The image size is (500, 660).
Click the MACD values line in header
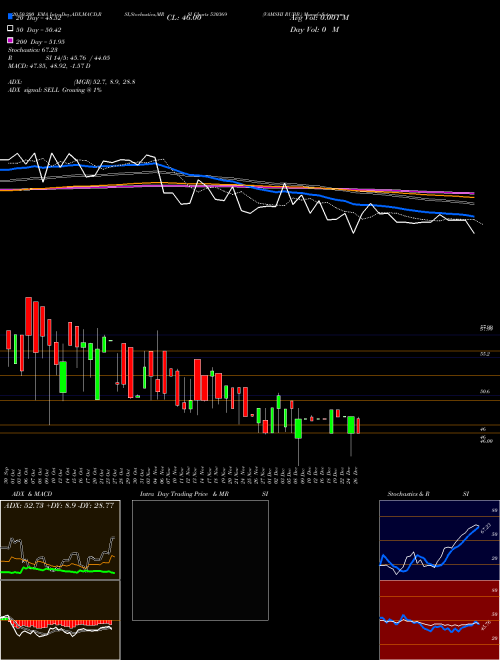(x=49, y=66)
